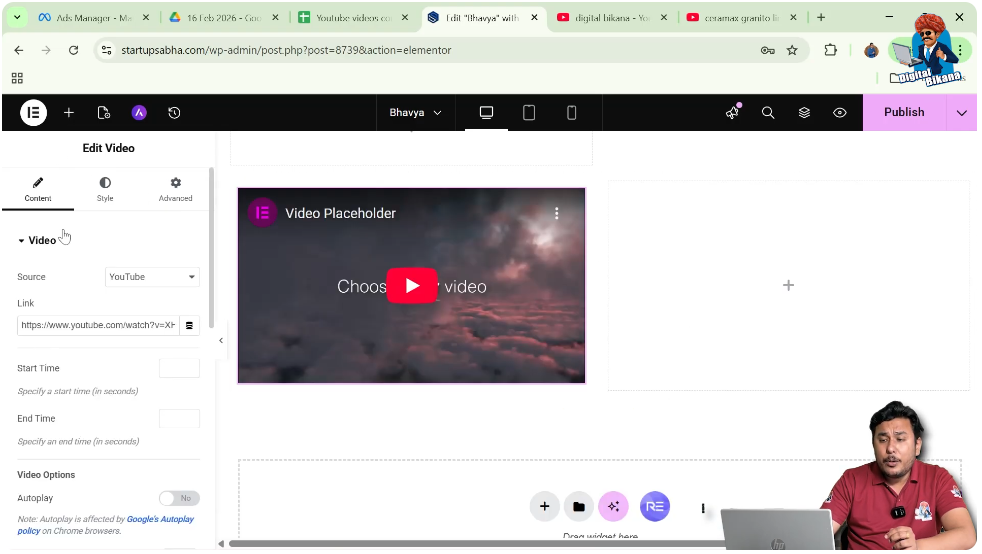The height and width of the screenshot is (554, 982).
Task: Open Bhavya document dropdown
Action: click(x=415, y=113)
